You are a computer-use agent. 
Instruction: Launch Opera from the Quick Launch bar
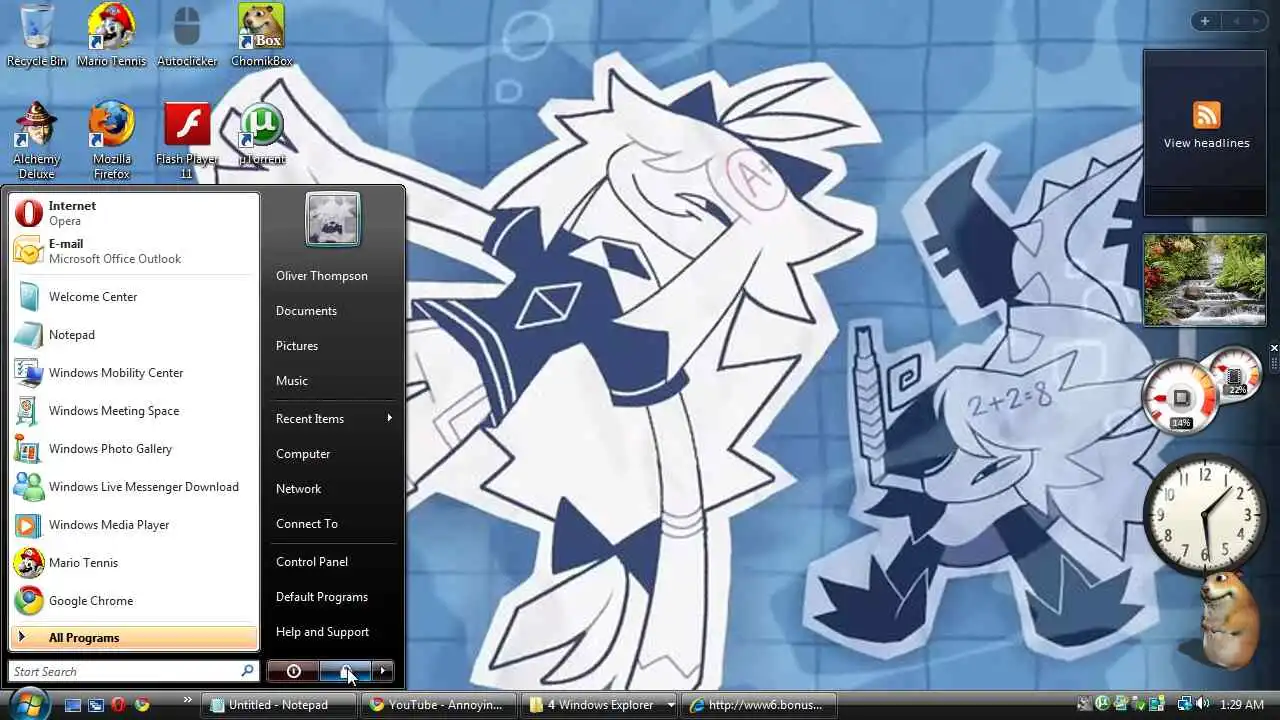pos(119,705)
